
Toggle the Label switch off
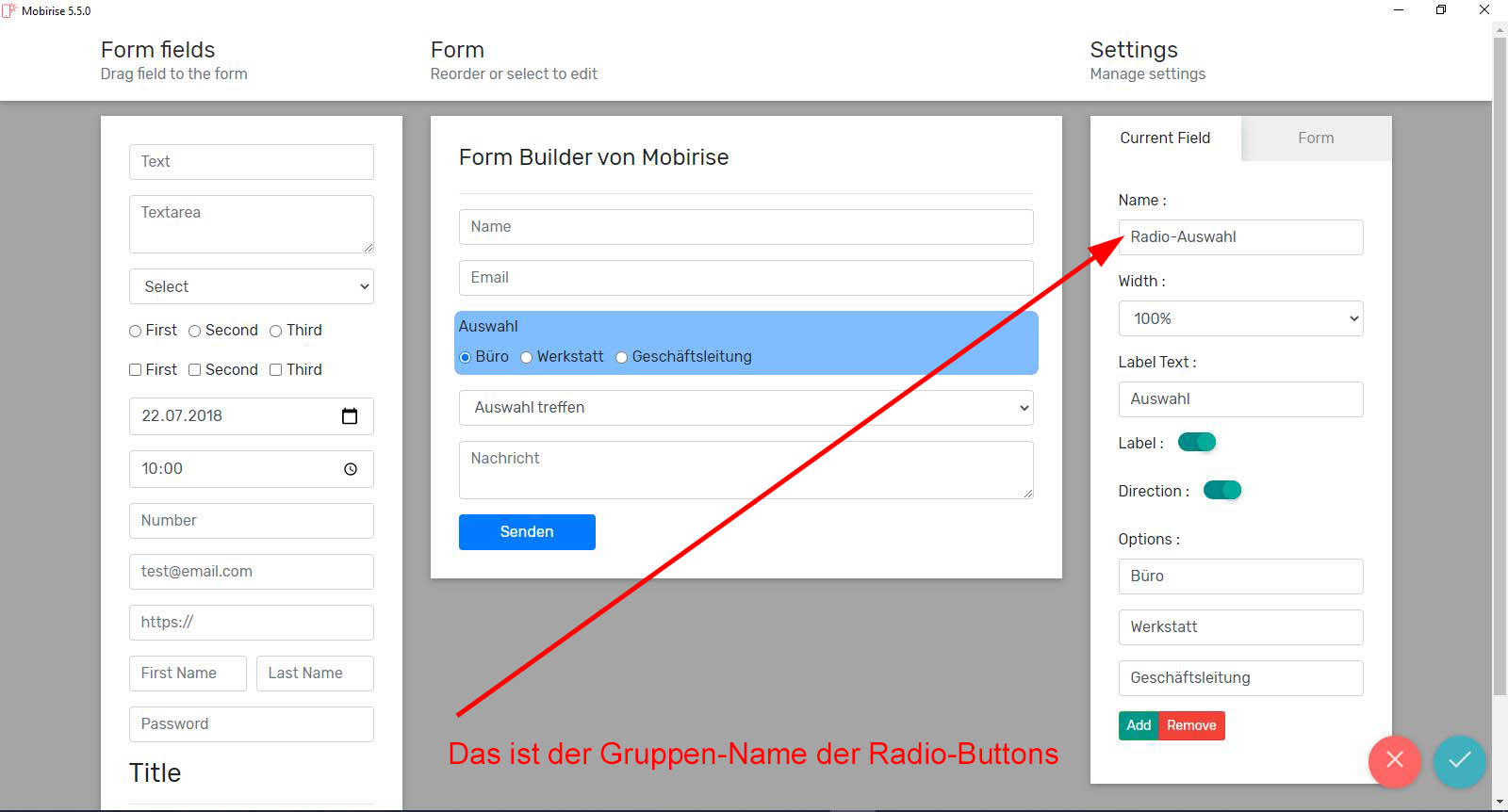coord(1197,442)
